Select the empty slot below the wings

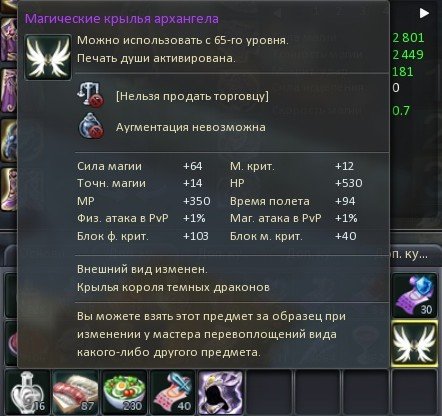(414, 393)
